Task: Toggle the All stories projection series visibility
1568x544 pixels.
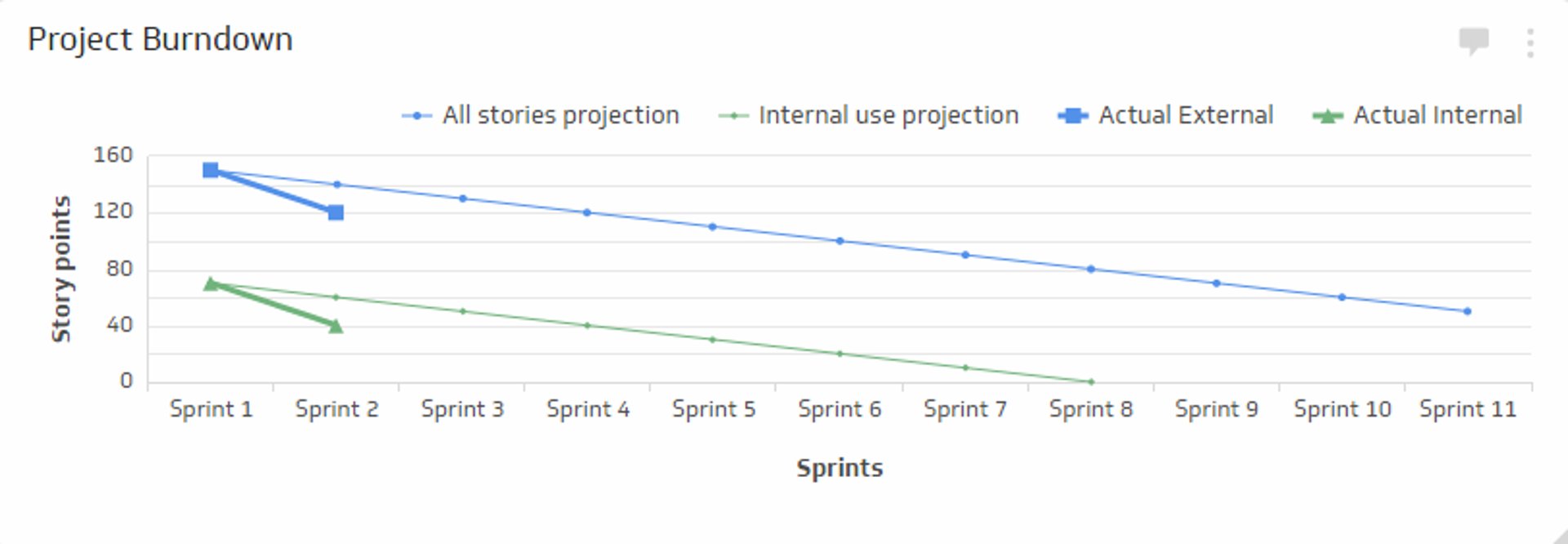Action: click(560, 115)
